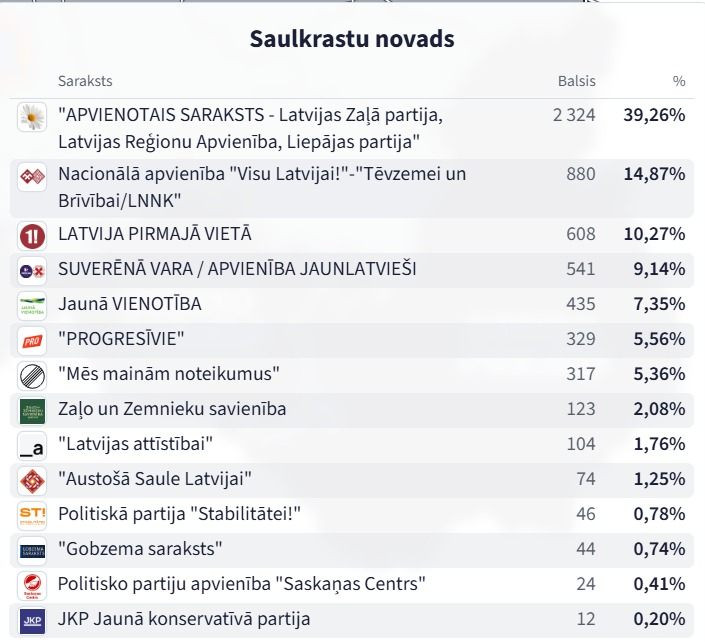Select the JKP Jaunā konservatīvā partija row
This screenshot has width=705, height=642.
[x=352, y=621]
